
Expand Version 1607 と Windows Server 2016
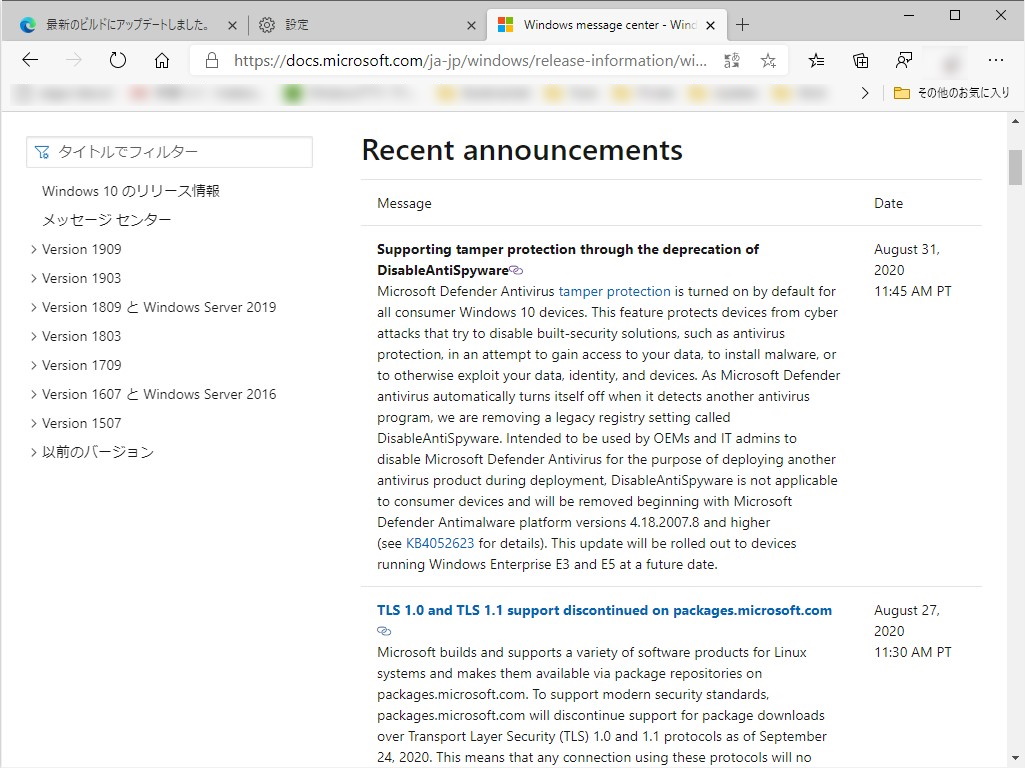(34, 394)
